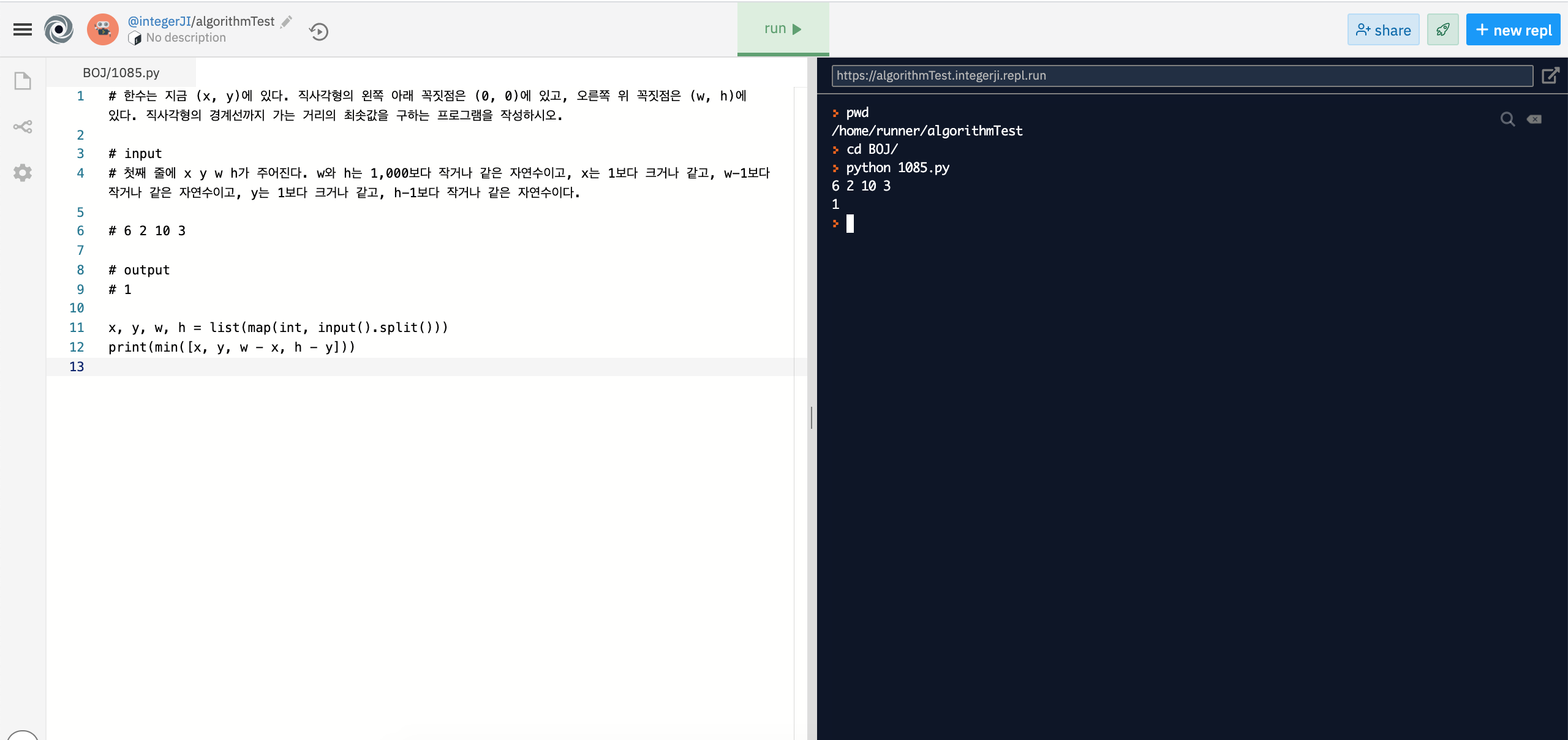Click the share button
The height and width of the screenshot is (740, 1568).
click(x=1383, y=29)
